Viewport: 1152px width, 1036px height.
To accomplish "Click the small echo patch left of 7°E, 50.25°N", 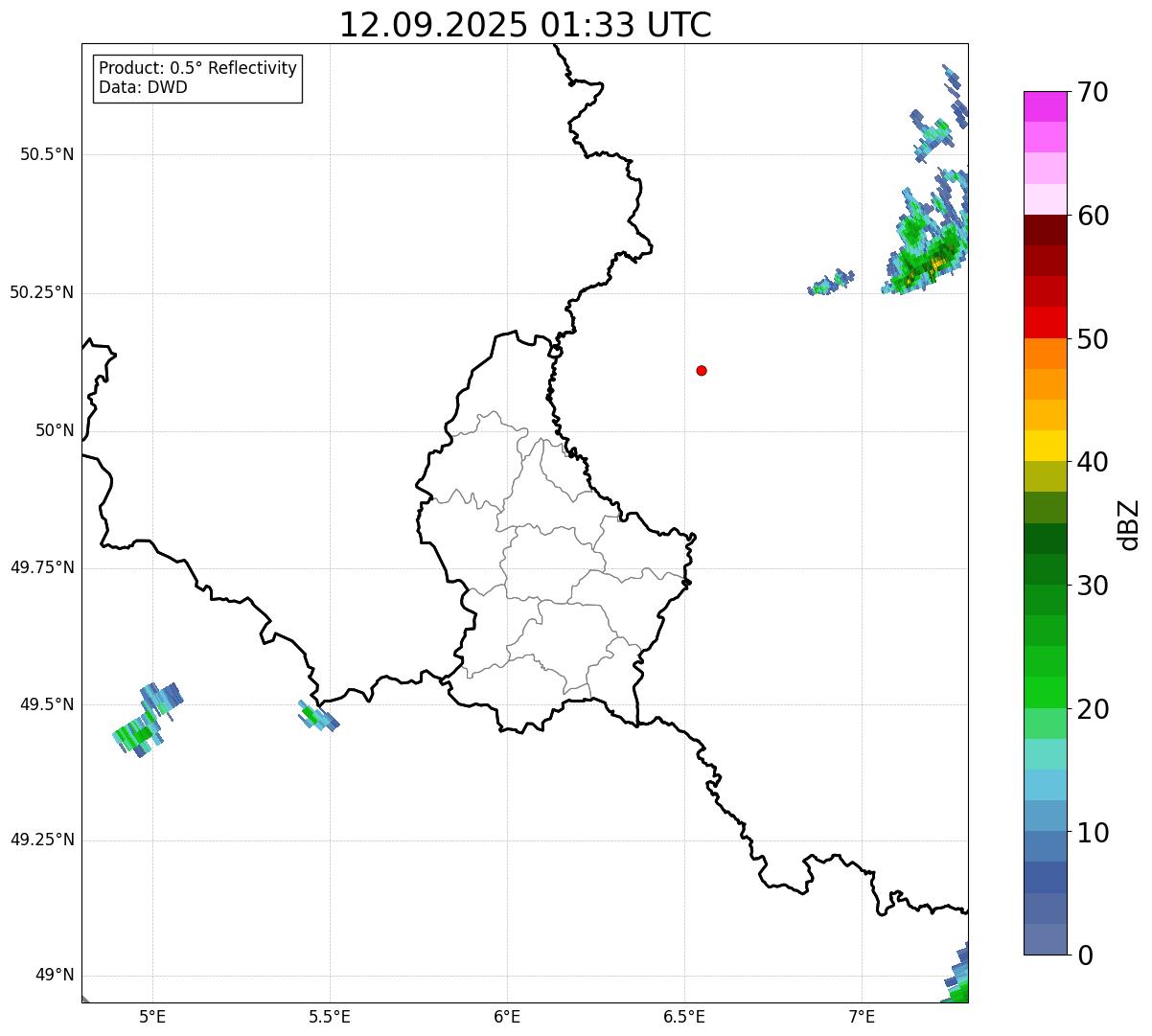I will 830,282.
